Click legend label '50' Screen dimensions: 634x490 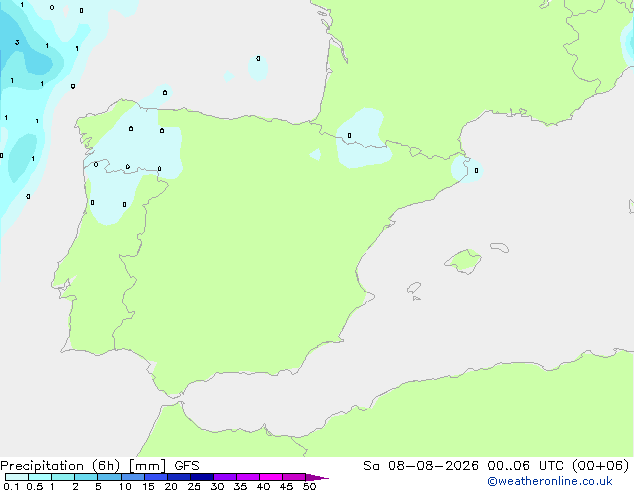click(x=309, y=486)
